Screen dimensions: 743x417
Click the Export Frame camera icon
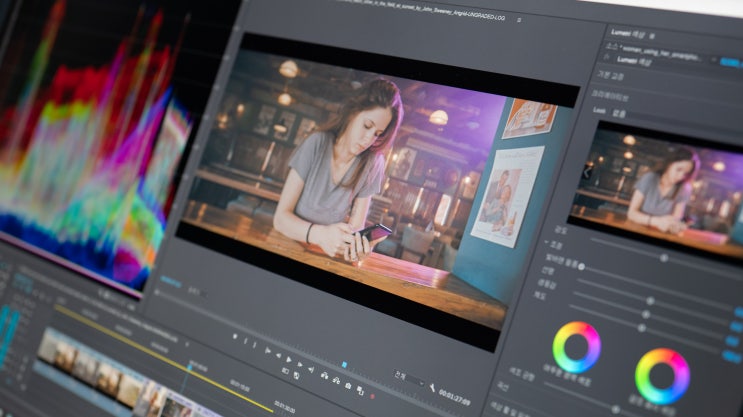click(348, 386)
